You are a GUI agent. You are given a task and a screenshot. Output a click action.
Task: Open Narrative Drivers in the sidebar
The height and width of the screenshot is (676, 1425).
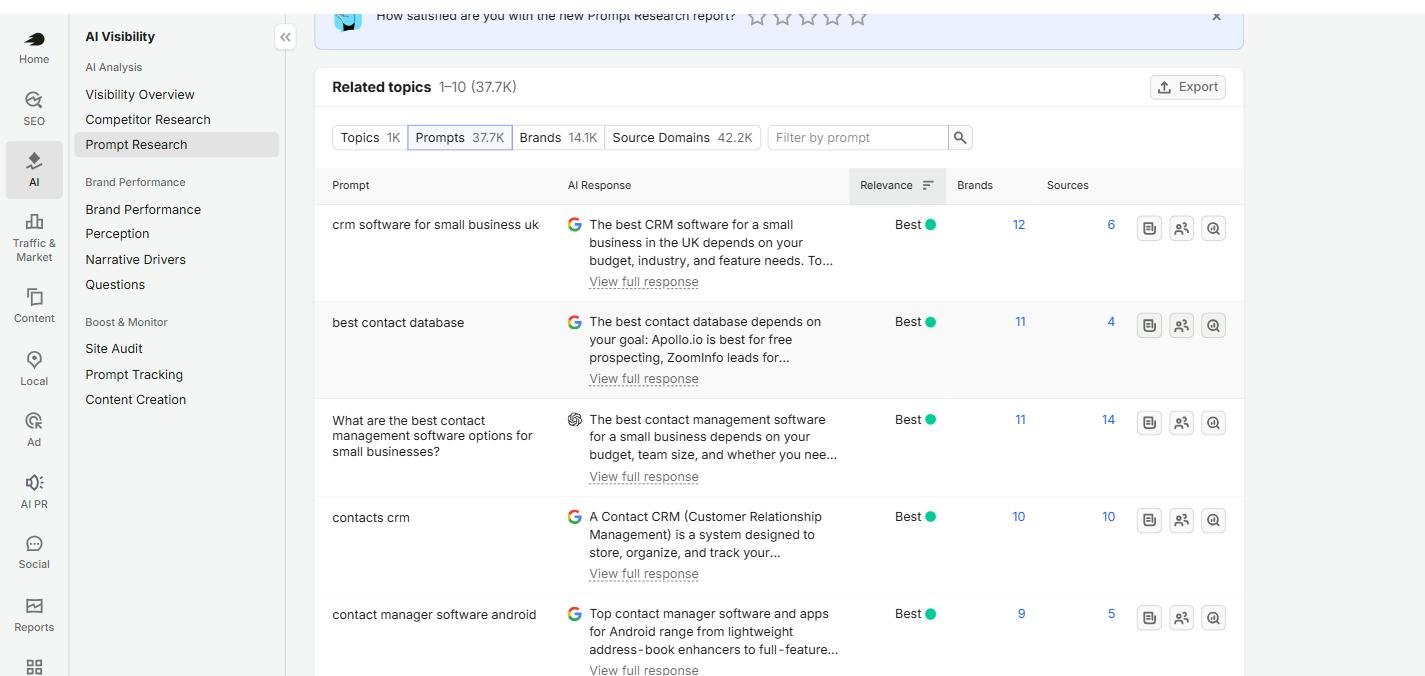[135, 260]
